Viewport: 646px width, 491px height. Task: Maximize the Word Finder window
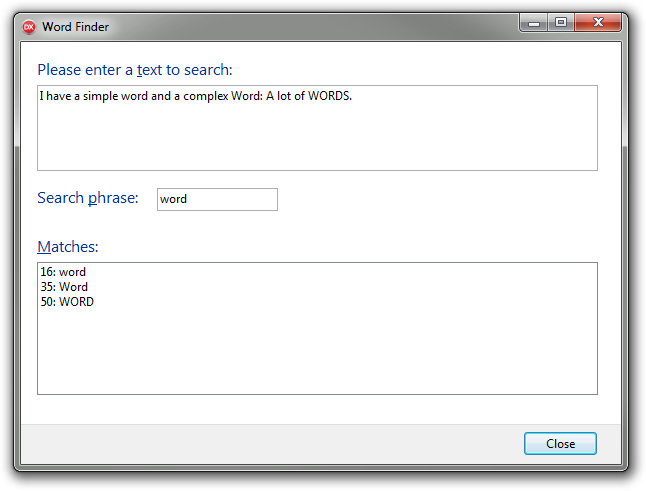coord(560,22)
